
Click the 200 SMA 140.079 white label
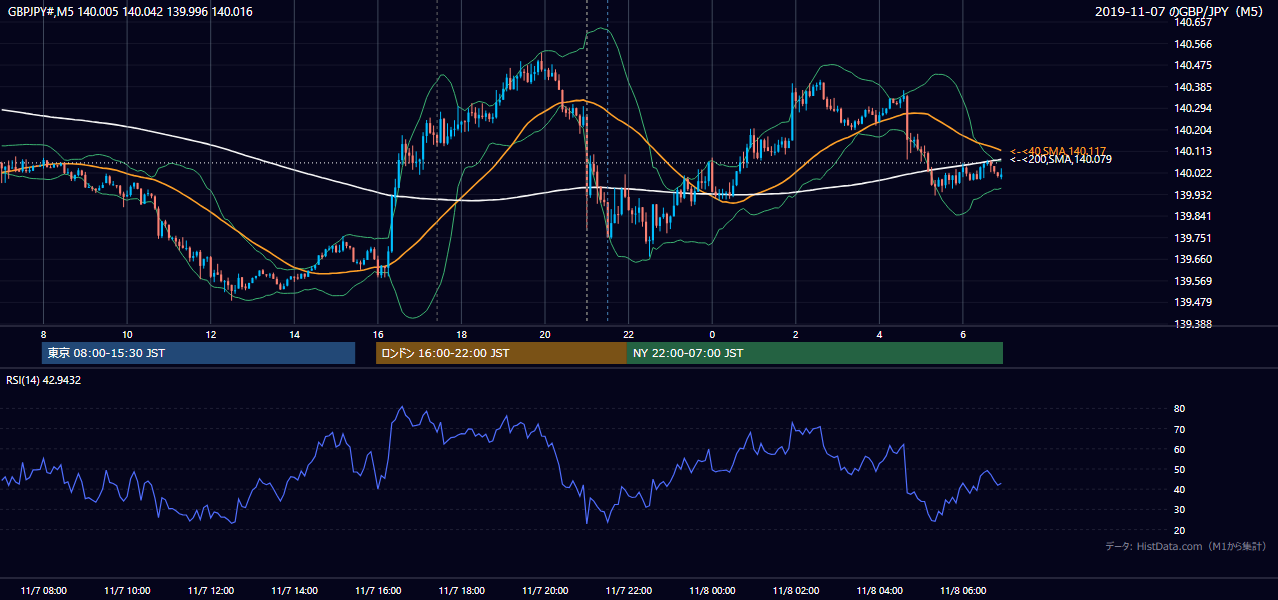[1060, 159]
